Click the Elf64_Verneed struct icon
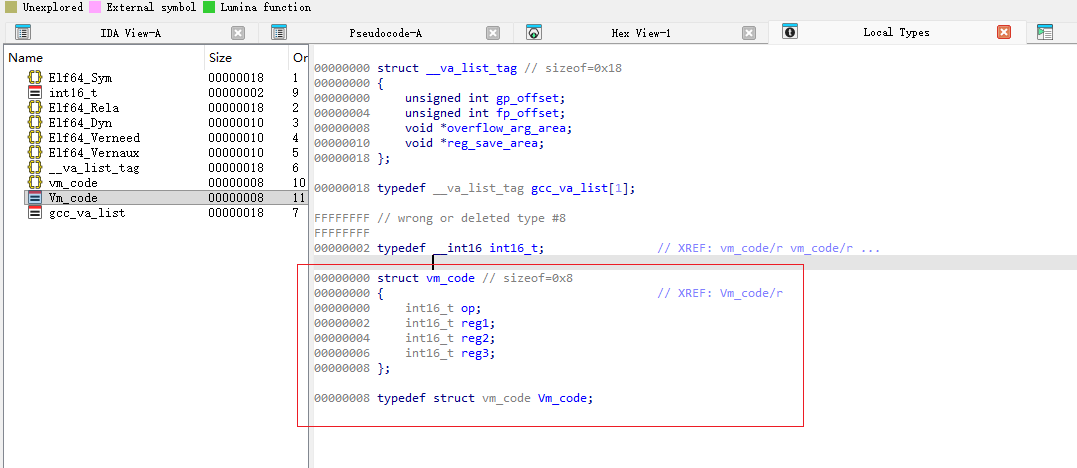1077x468 pixels. 34,138
